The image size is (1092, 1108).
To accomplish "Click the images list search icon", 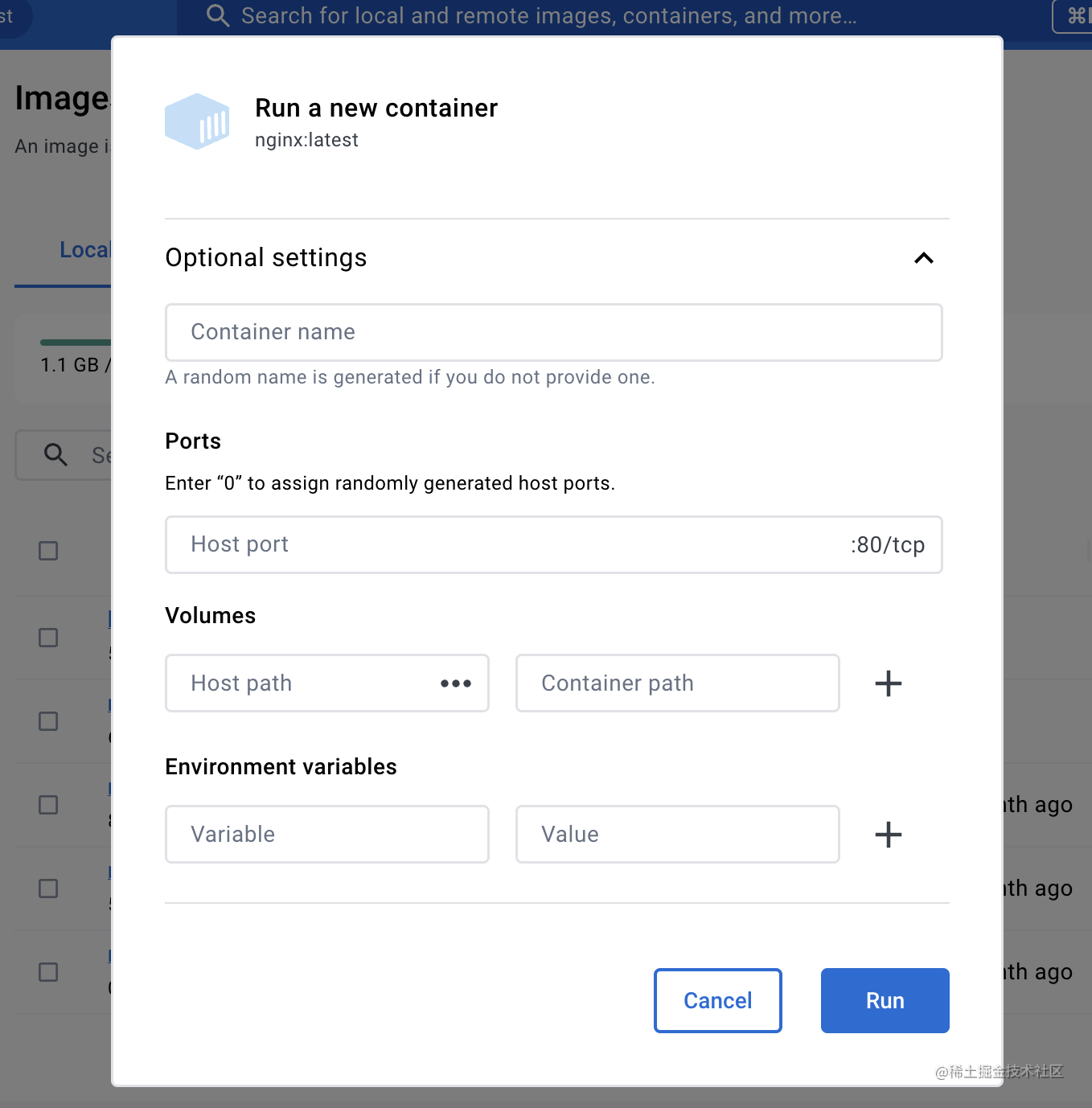I will tap(55, 455).
